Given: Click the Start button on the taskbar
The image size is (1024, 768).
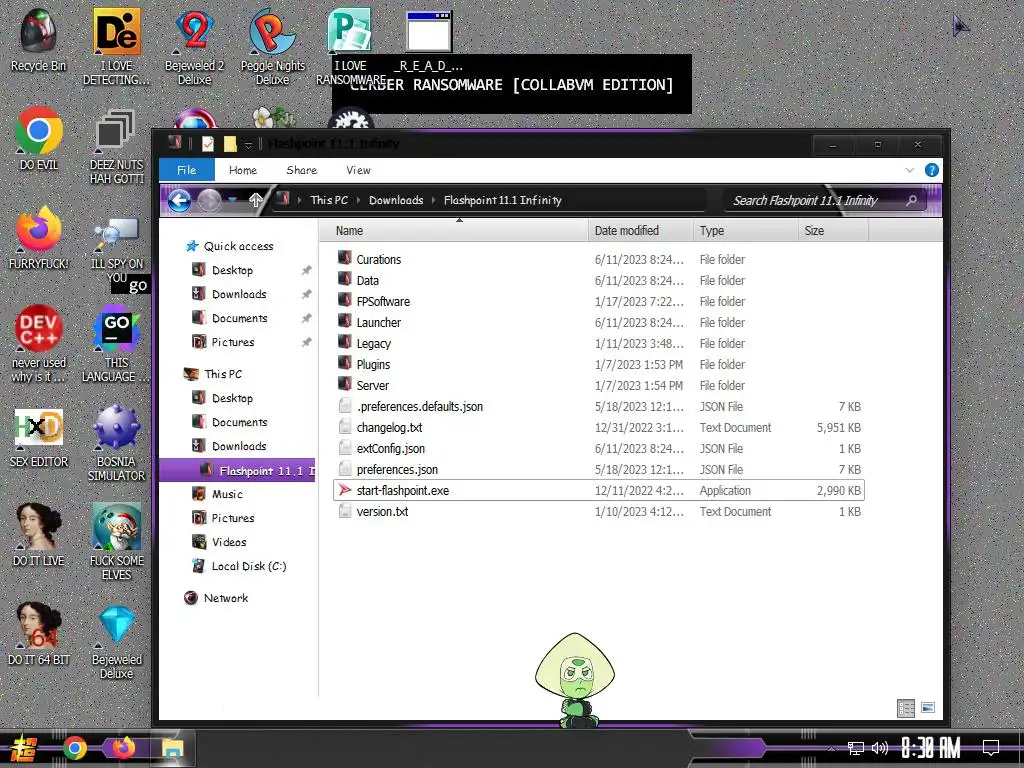Looking at the screenshot, I should [x=24, y=748].
